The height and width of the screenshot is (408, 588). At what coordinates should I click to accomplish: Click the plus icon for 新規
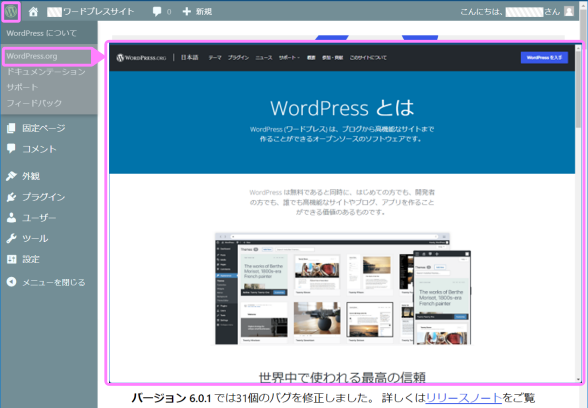click(x=186, y=12)
